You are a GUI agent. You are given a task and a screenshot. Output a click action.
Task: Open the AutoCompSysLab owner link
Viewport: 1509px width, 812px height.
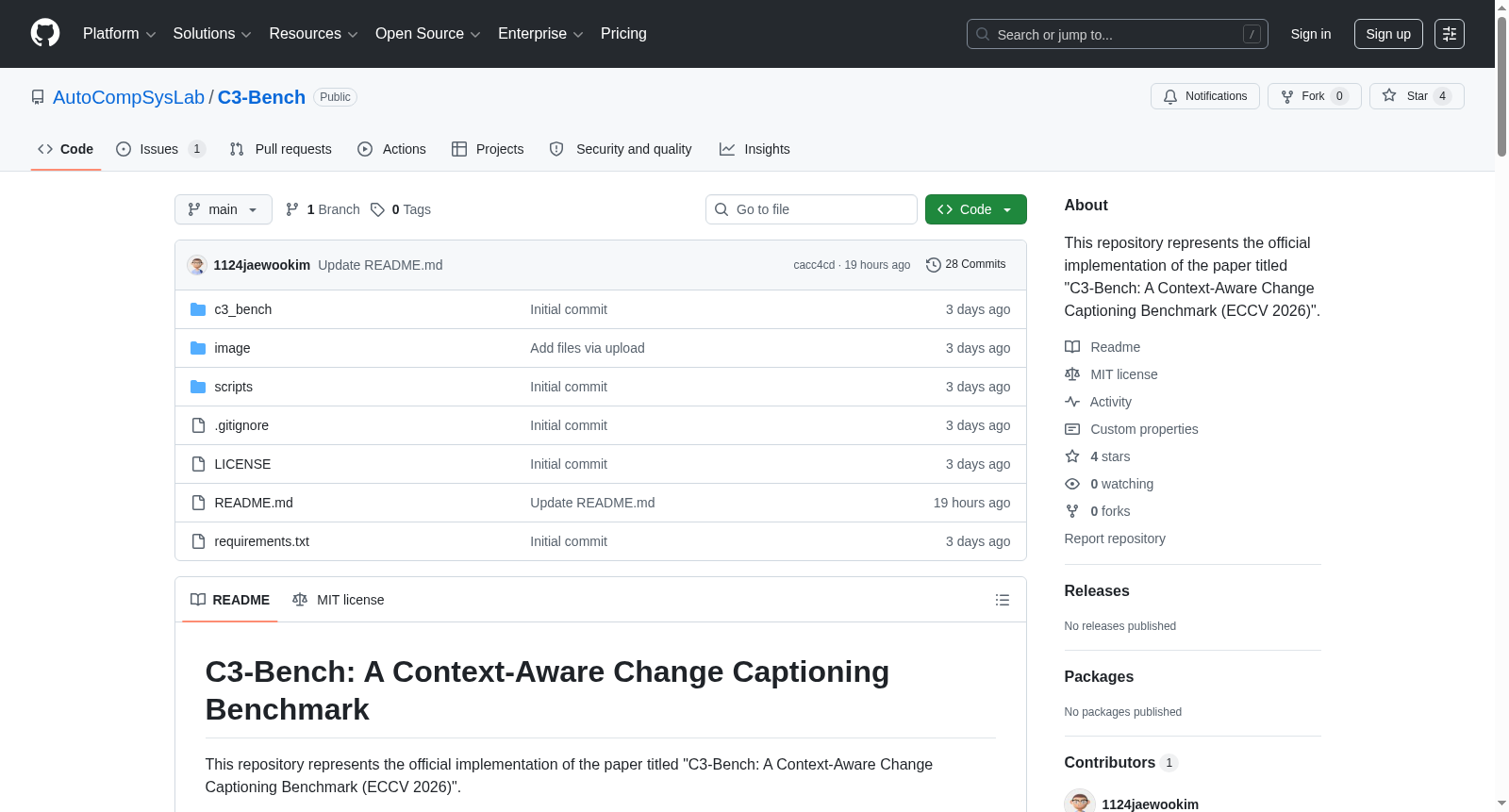tap(128, 97)
